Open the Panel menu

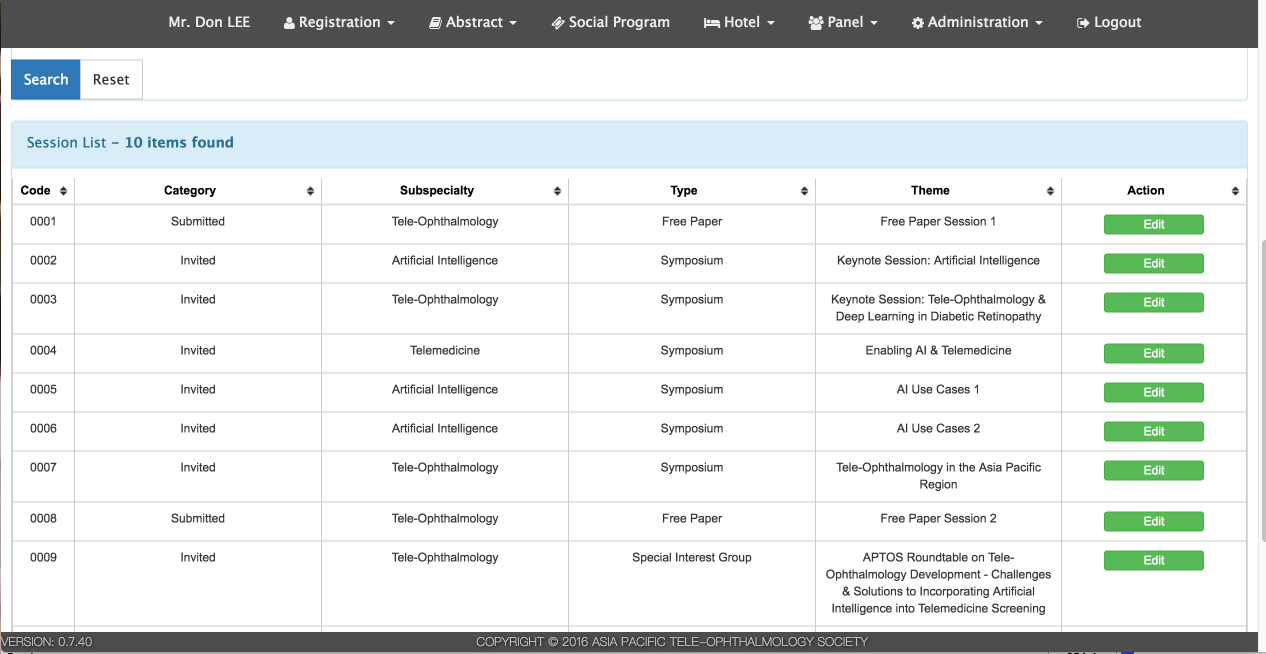coord(843,22)
